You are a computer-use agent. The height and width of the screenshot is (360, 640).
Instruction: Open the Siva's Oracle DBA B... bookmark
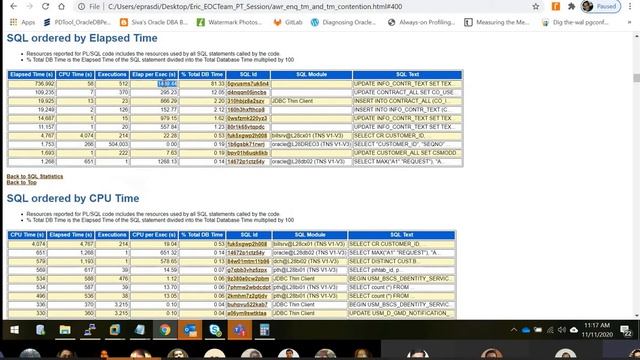153,22
